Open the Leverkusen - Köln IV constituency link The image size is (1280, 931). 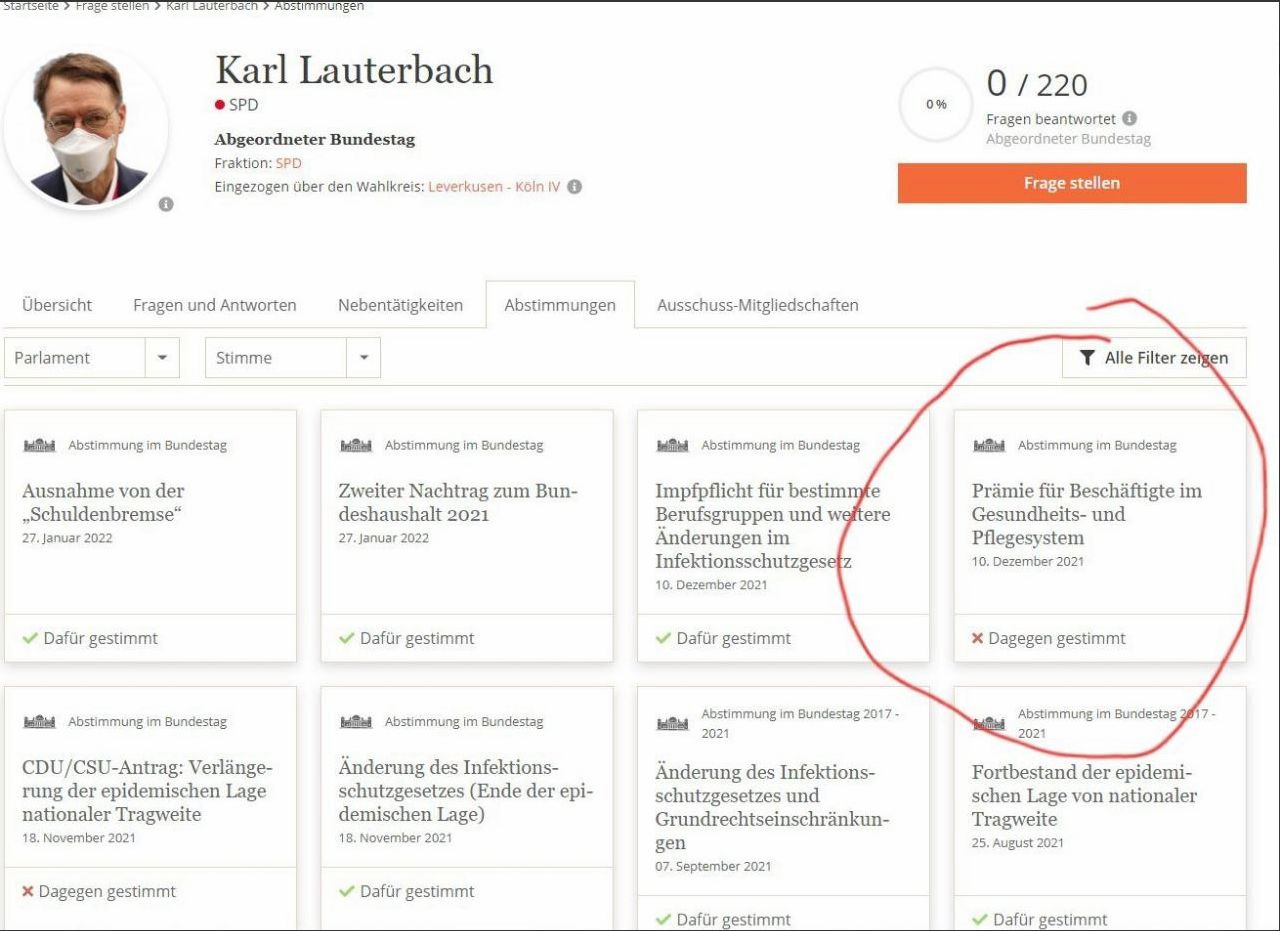pos(494,187)
